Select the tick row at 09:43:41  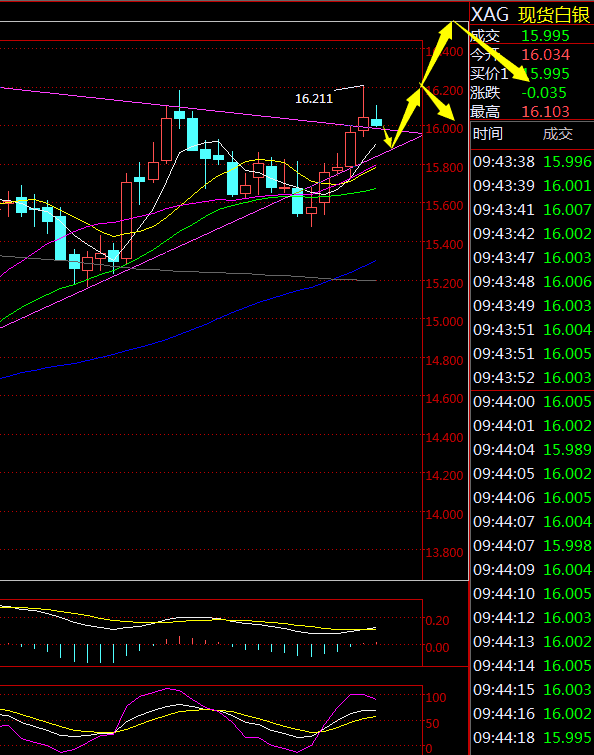point(532,210)
